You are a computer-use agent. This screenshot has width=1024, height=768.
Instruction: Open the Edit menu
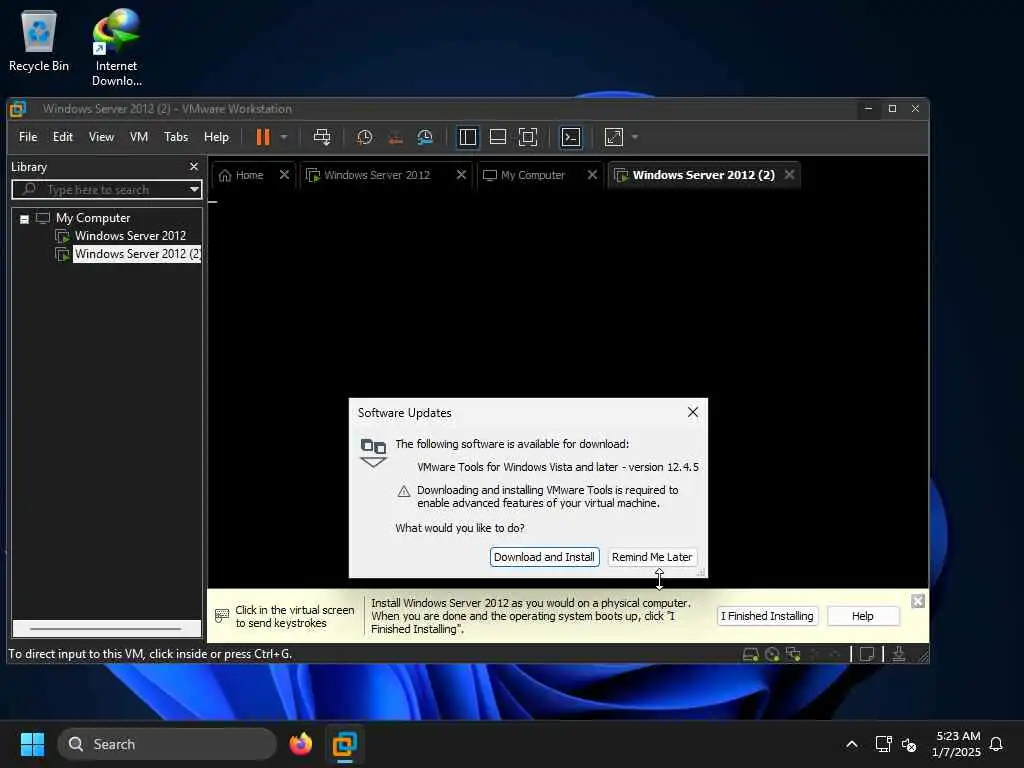click(x=63, y=137)
